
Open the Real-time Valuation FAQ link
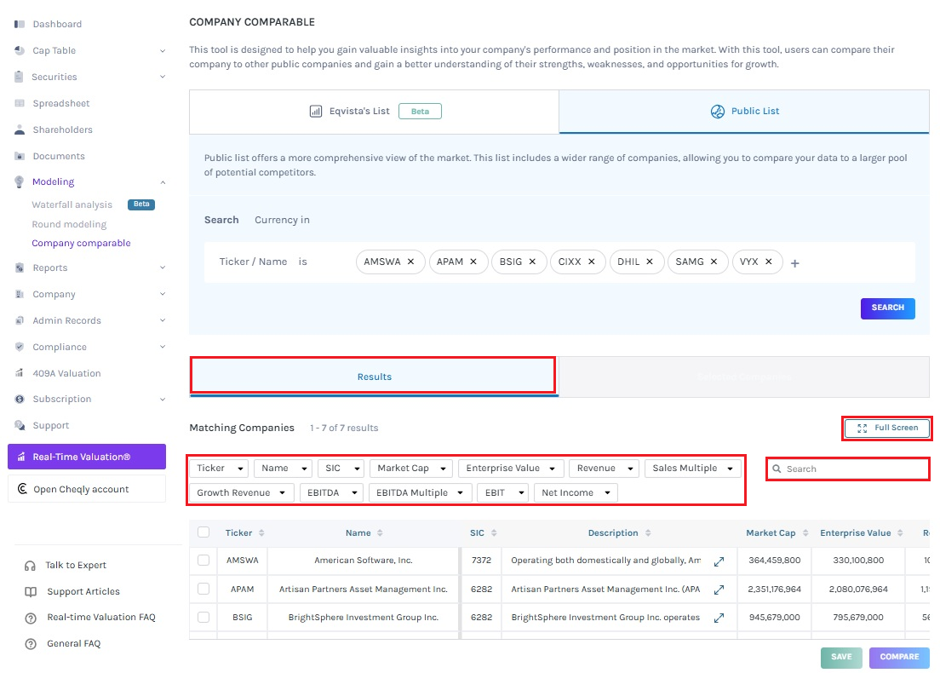click(x=101, y=617)
